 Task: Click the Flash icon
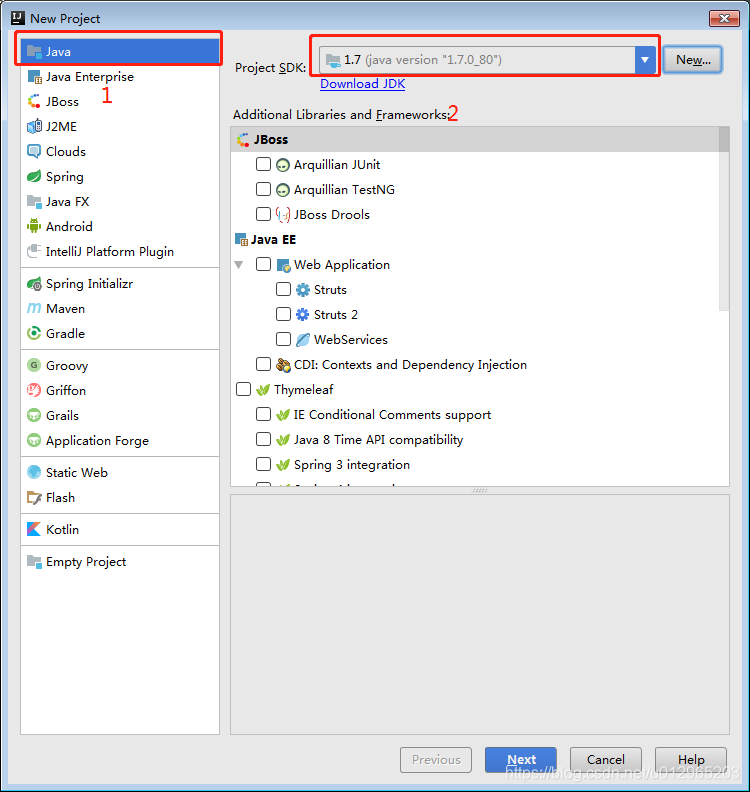[34, 498]
